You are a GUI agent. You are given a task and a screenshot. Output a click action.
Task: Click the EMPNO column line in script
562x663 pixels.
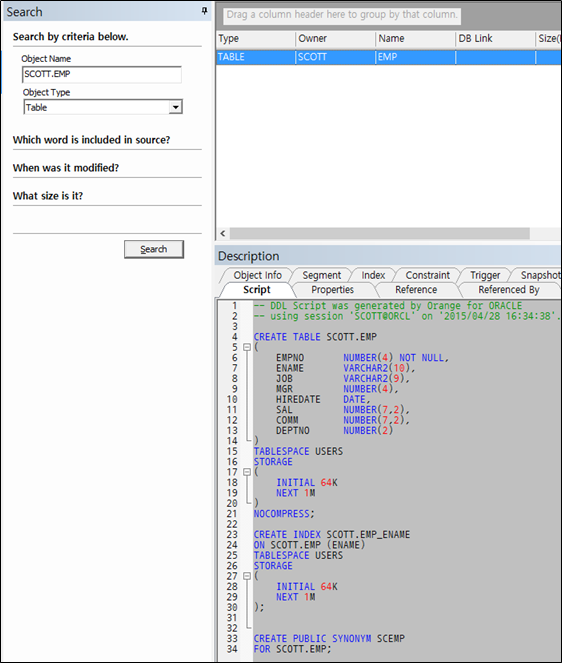click(x=362, y=358)
